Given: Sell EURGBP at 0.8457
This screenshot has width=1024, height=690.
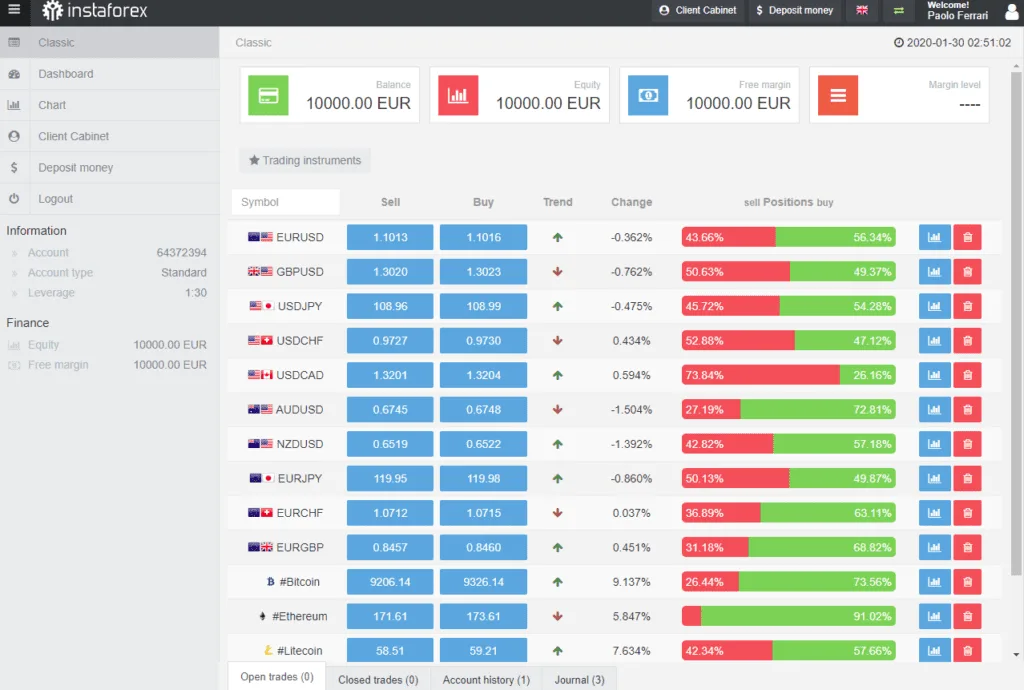Looking at the screenshot, I should pos(390,547).
